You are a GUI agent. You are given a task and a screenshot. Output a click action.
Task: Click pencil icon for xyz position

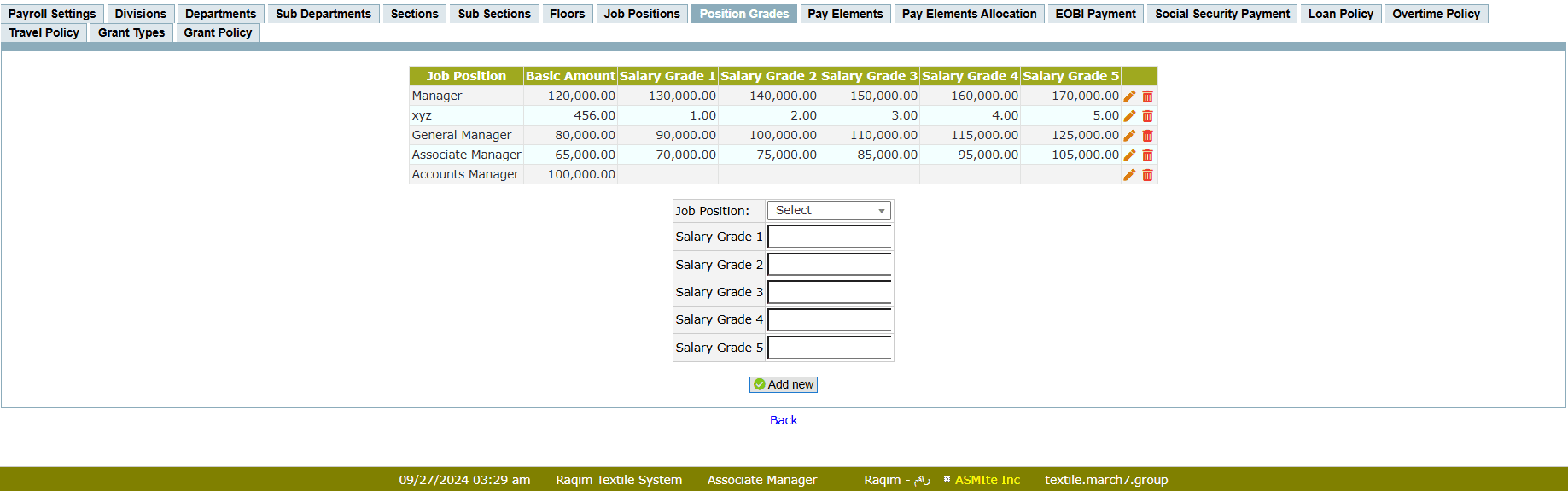(1129, 116)
